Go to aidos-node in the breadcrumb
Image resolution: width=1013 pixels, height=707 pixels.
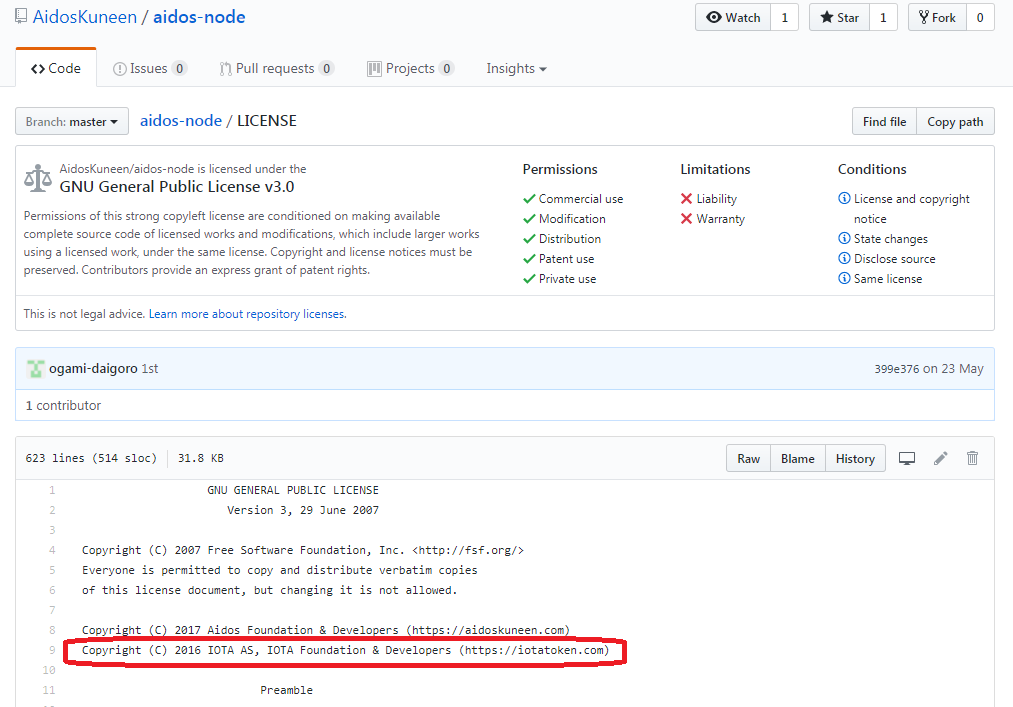tap(181, 121)
